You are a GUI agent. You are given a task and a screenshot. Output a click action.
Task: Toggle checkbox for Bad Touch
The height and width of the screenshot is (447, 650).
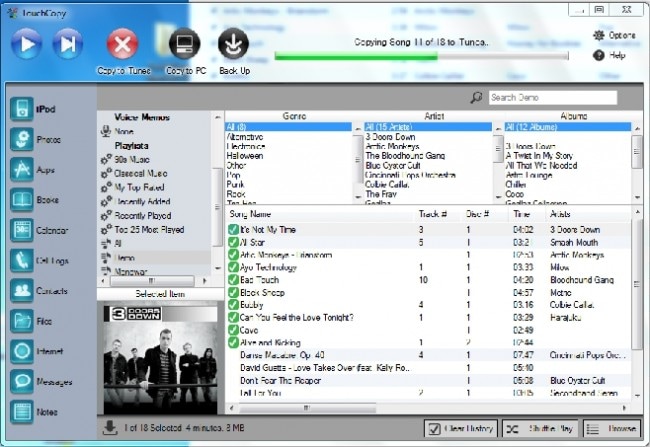pyautogui.click(x=233, y=280)
